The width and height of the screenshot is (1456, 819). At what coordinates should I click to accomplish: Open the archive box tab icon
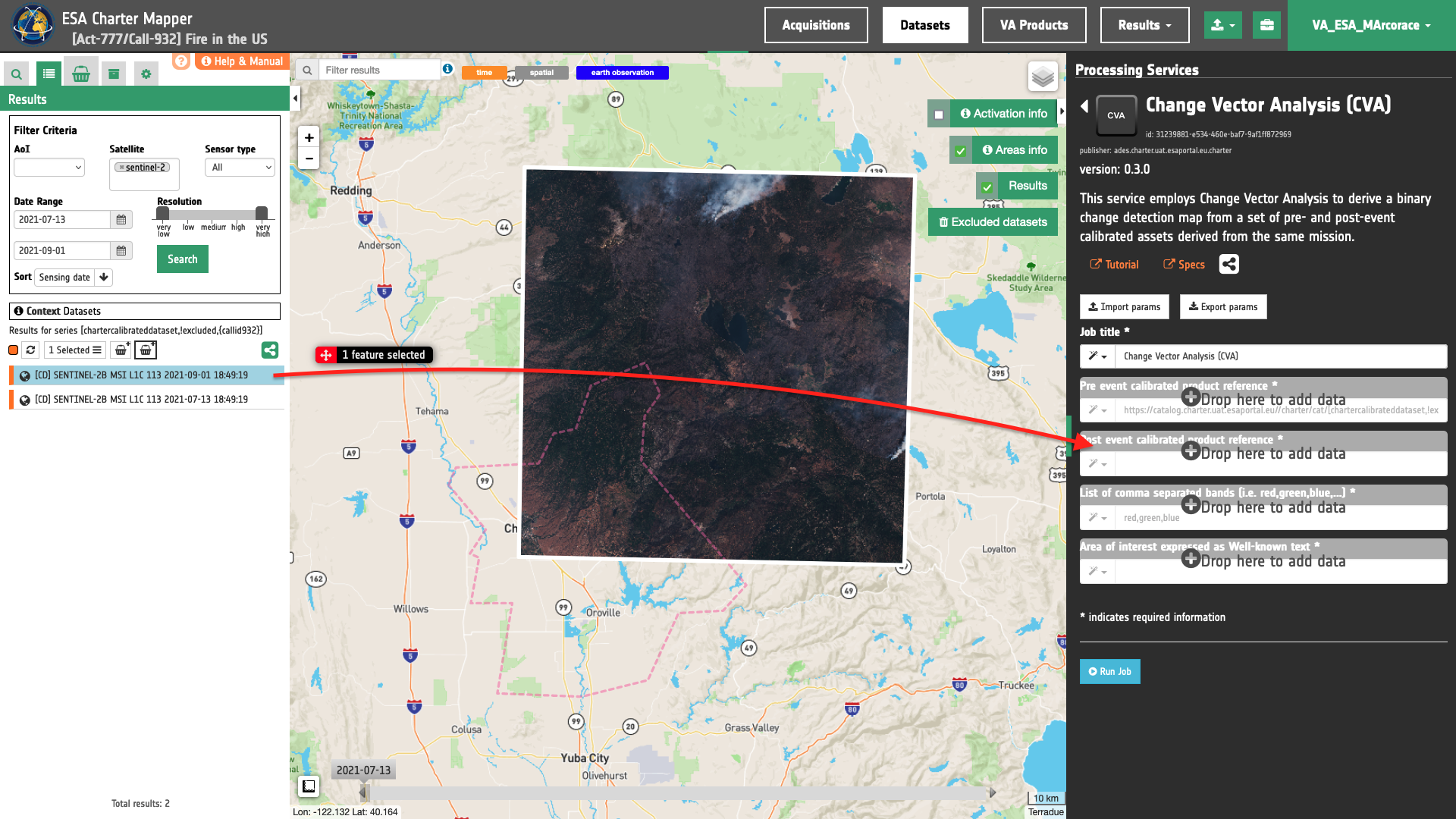click(x=114, y=74)
